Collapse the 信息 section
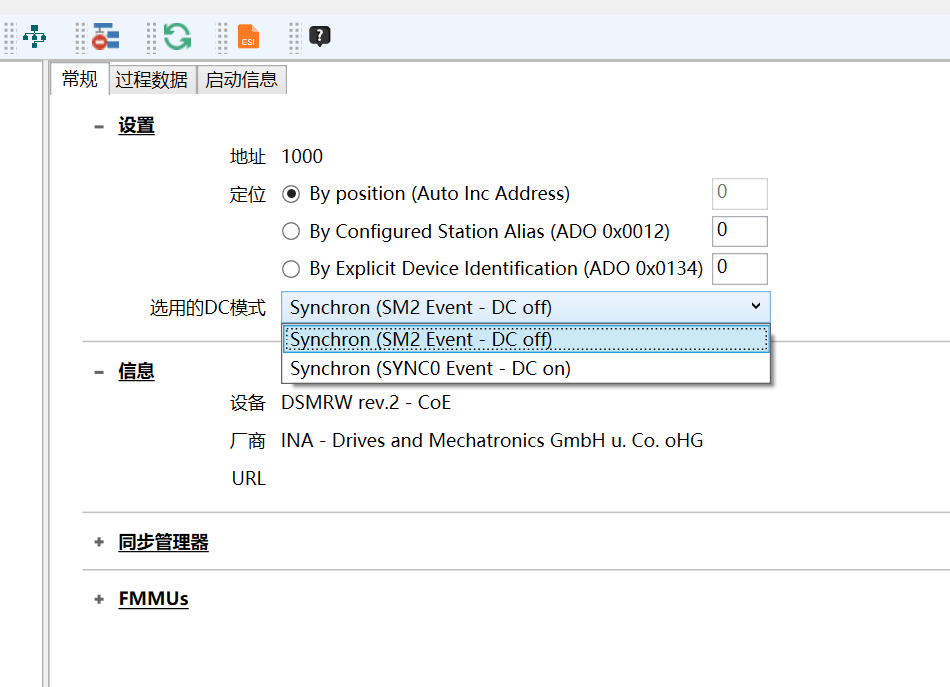This screenshot has width=950, height=687. pyautogui.click(x=99, y=372)
